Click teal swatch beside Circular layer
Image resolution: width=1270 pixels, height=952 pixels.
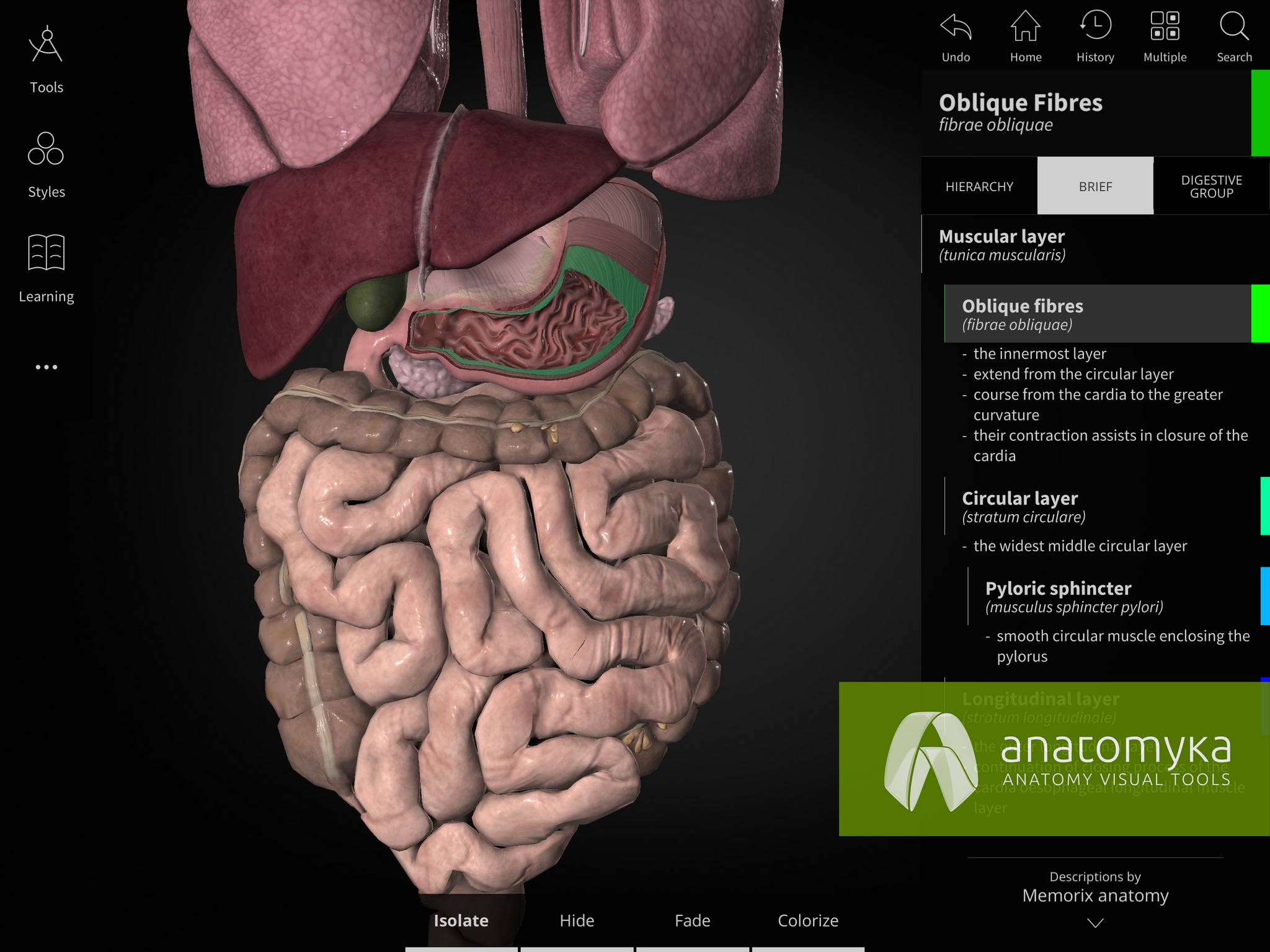tap(1265, 505)
